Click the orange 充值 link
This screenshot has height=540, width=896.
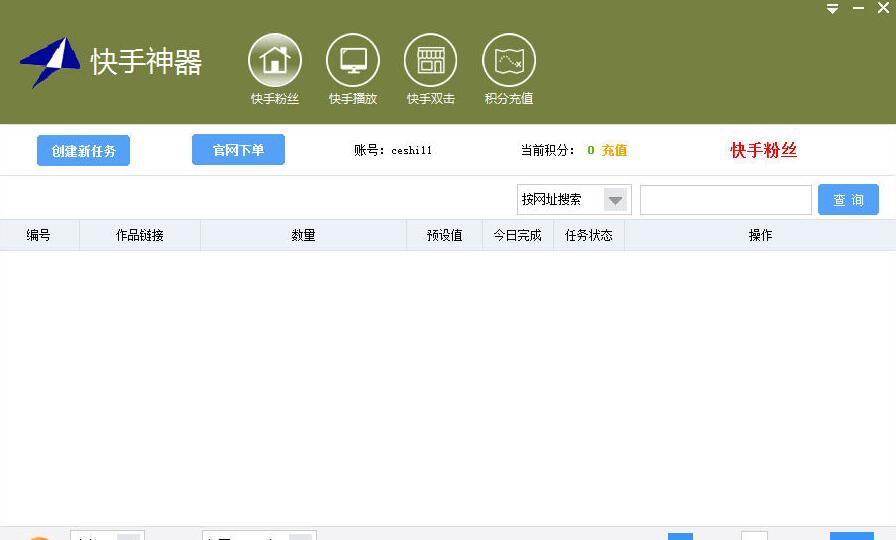(x=614, y=150)
